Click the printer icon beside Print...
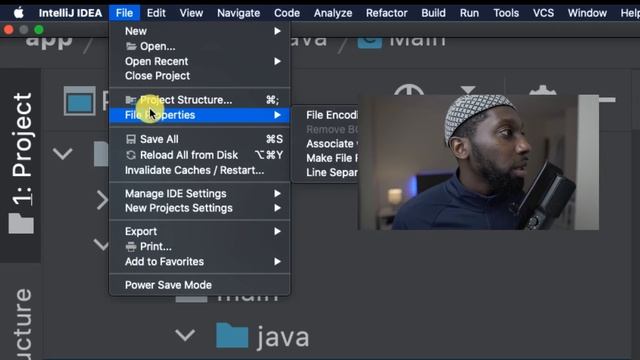The height and width of the screenshot is (360, 640). (131, 247)
